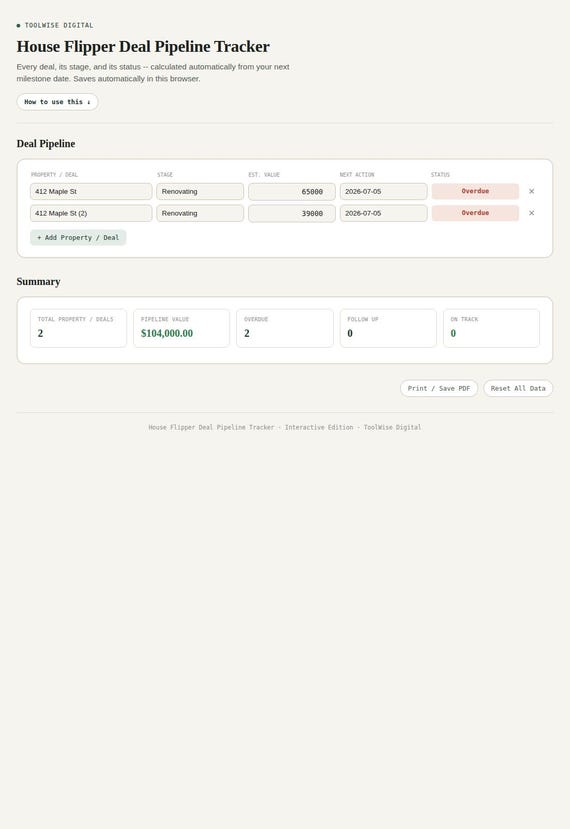The width and height of the screenshot is (570, 829).
Task: Open Stage dropdown for 412 Maple St (2)
Action: tap(200, 213)
